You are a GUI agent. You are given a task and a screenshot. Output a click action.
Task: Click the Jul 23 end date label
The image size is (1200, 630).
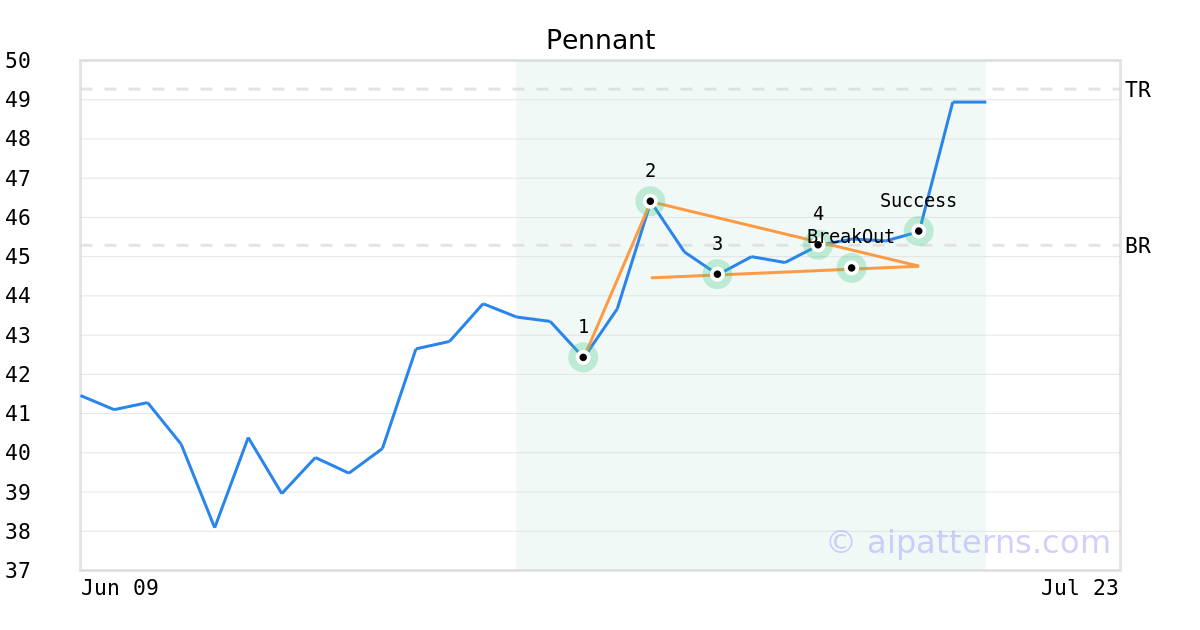[x=1079, y=588]
